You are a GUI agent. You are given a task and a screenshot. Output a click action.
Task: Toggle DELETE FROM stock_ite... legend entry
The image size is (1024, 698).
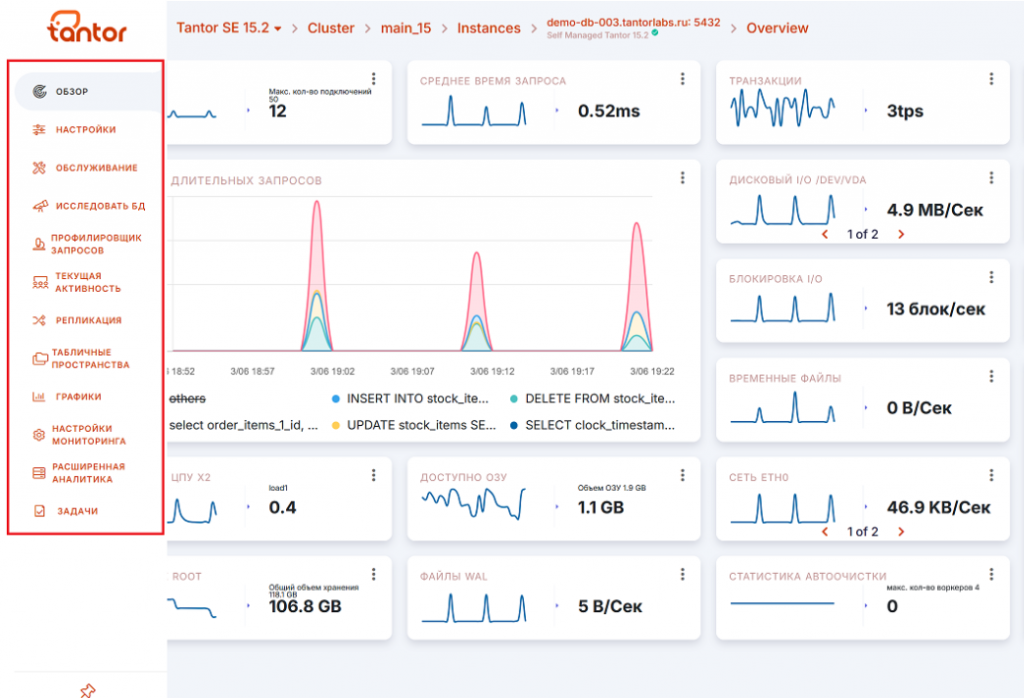tap(592, 398)
